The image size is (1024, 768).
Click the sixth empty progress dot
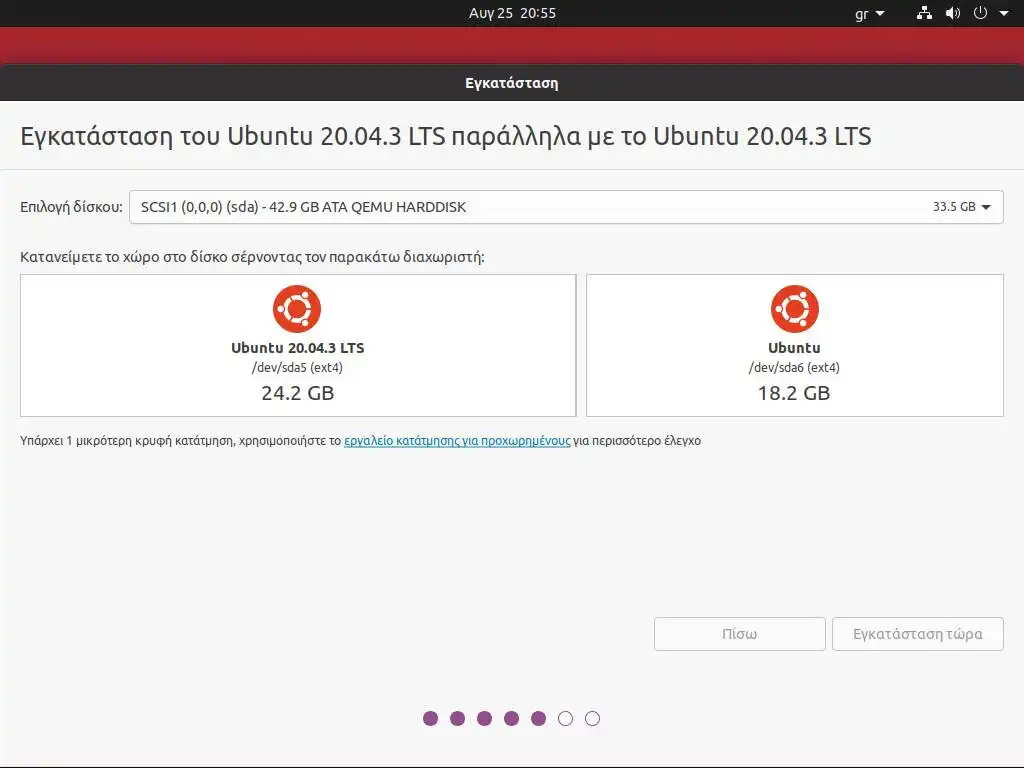pos(566,718)
